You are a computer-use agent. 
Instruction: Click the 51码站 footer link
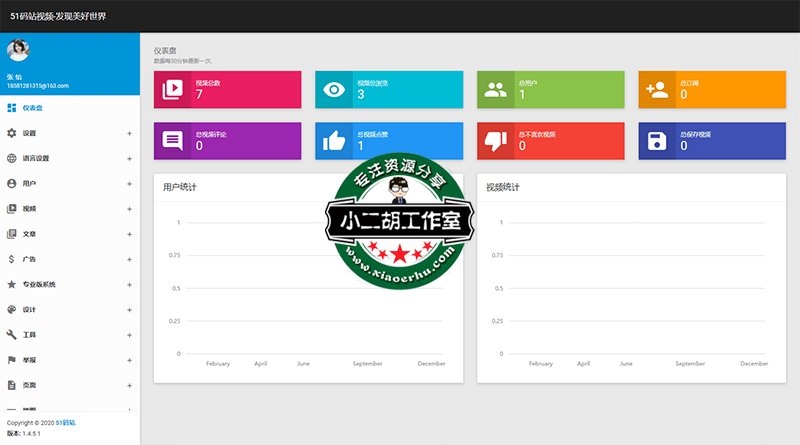66,423
